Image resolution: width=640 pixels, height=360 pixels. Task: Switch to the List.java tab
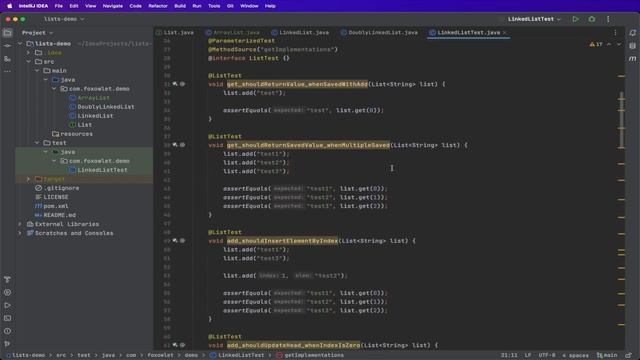(176, 33)
